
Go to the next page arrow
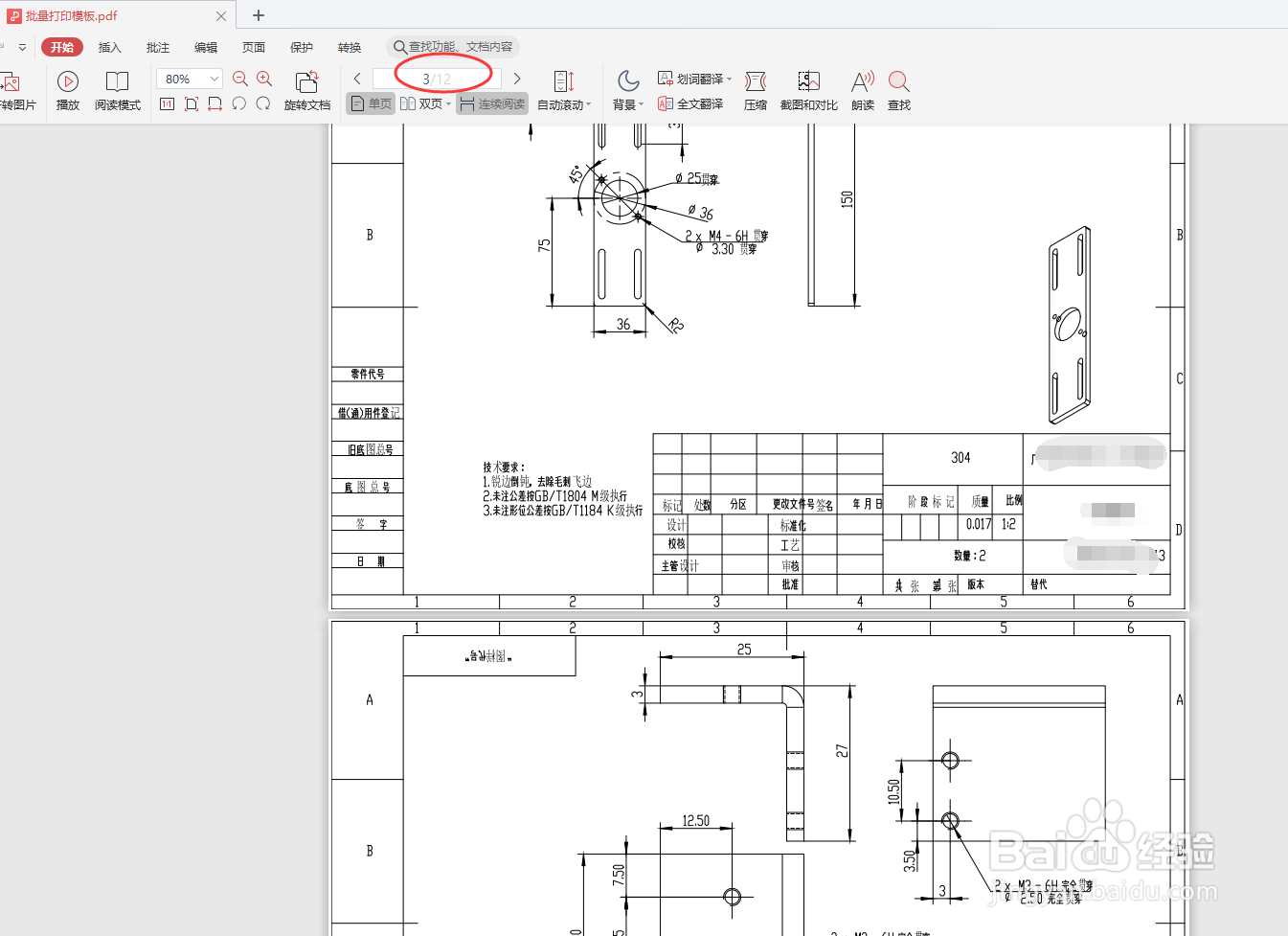(517, 79)
